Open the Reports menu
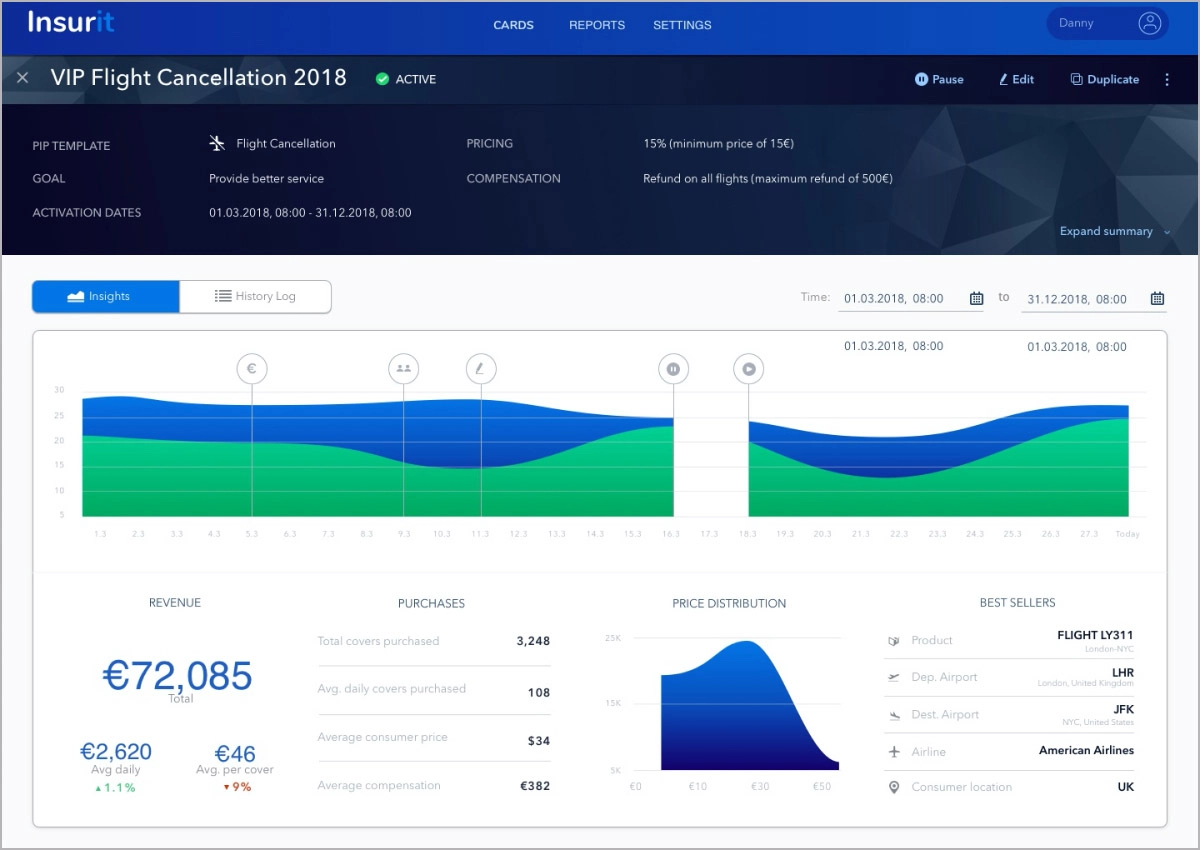 pos(597,25)
